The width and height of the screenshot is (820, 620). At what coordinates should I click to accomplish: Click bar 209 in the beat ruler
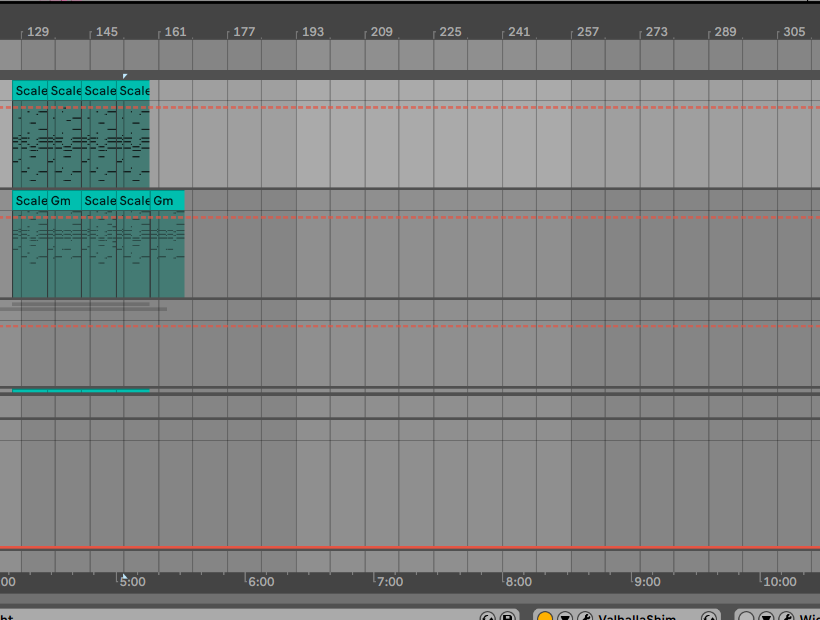[x=382, y=32]
